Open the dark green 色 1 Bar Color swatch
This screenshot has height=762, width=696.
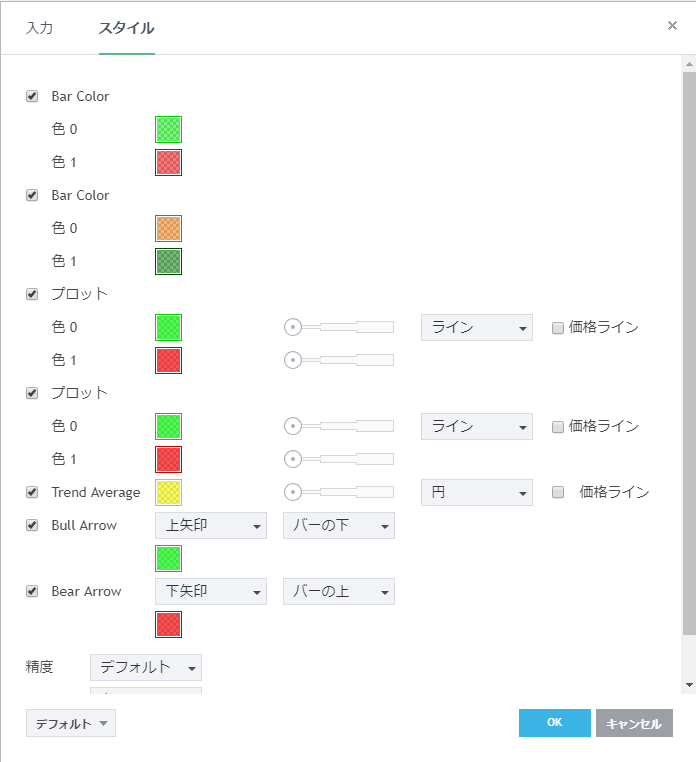pyautogui.click(x=168, y=261)
